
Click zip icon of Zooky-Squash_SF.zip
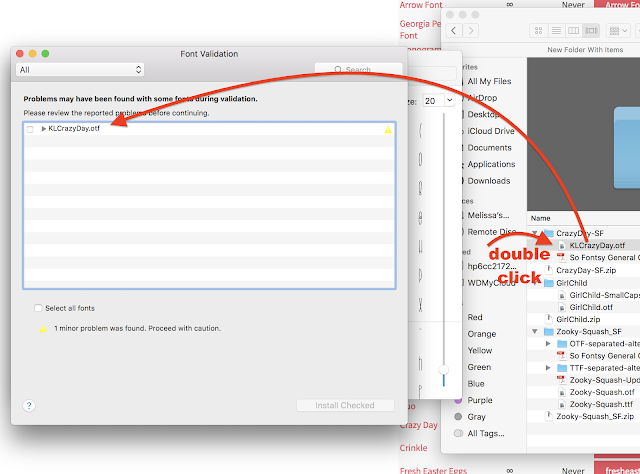549,416
